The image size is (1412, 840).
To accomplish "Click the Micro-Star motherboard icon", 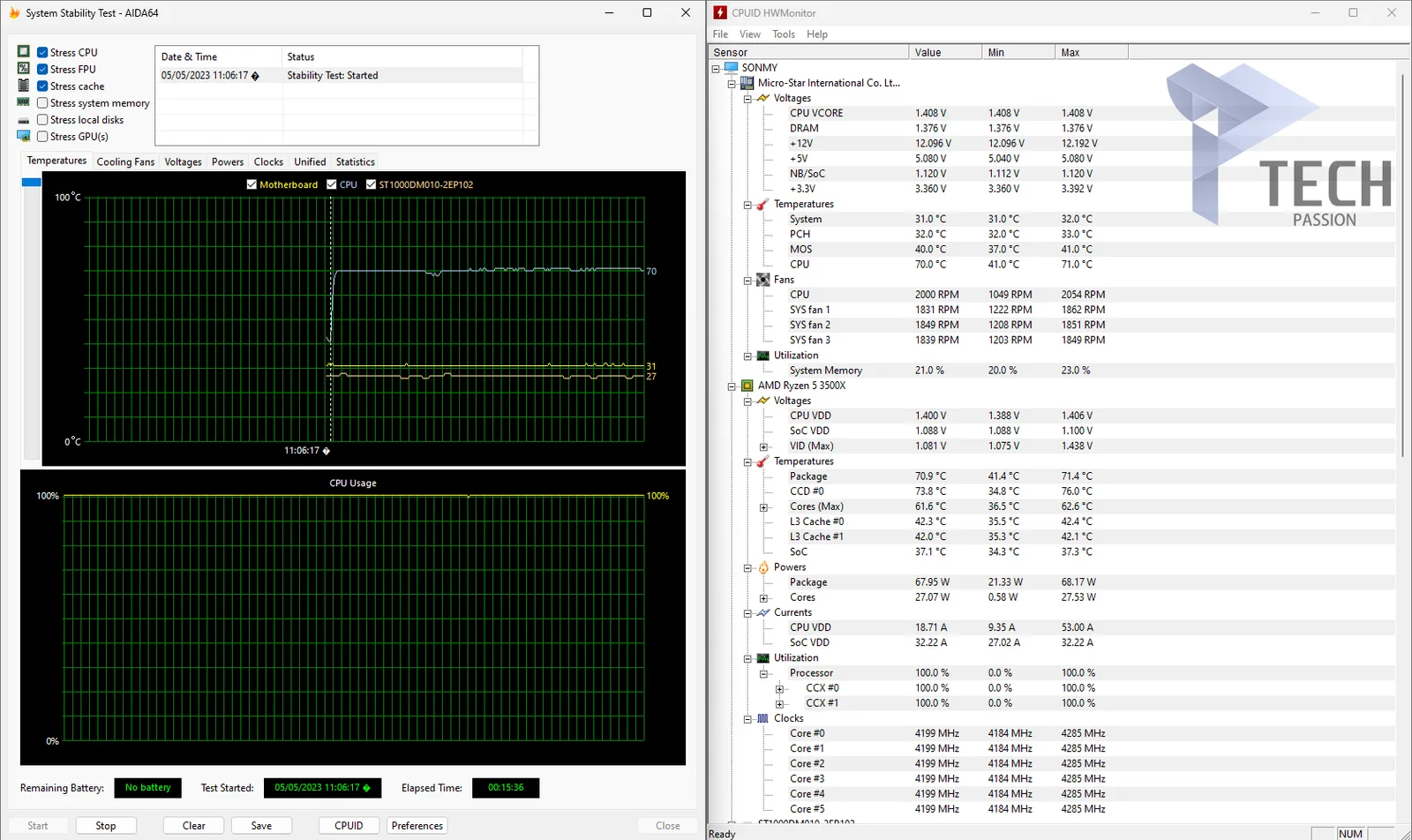I will coord(747,83).
